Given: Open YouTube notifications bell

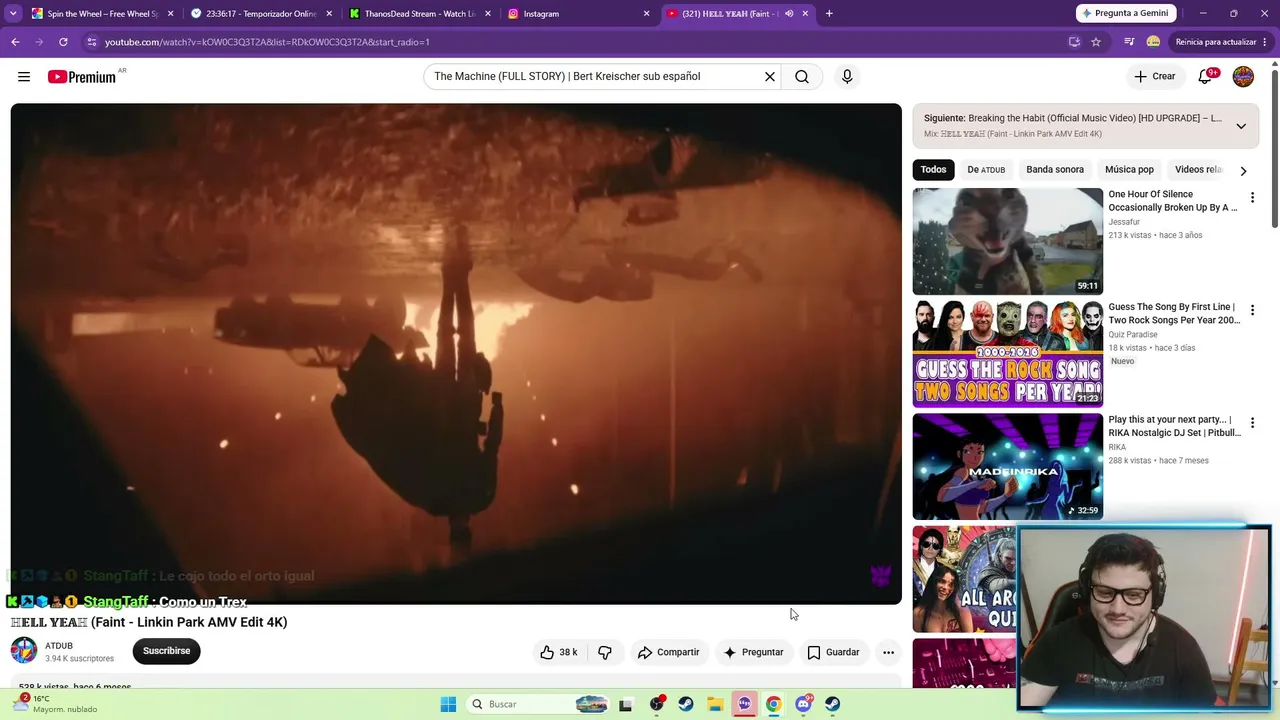Looking at the screenshot, I should [x=1206, y=77].
